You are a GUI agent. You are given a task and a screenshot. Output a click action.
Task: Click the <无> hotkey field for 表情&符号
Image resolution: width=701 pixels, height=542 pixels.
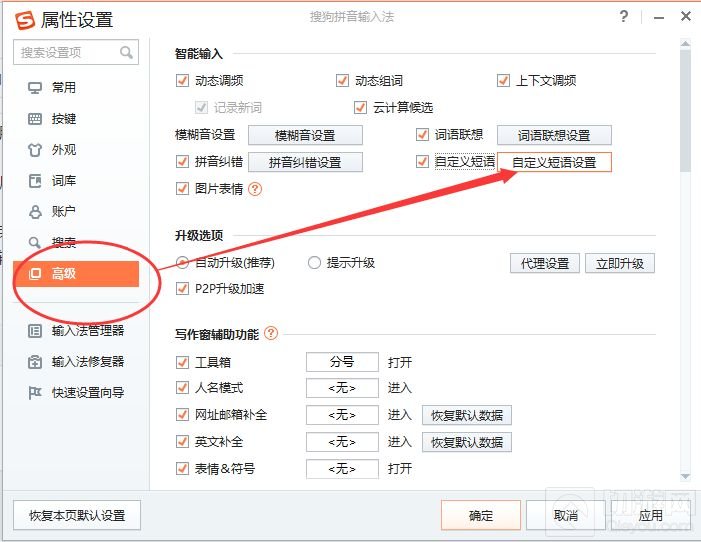(342, 469)
